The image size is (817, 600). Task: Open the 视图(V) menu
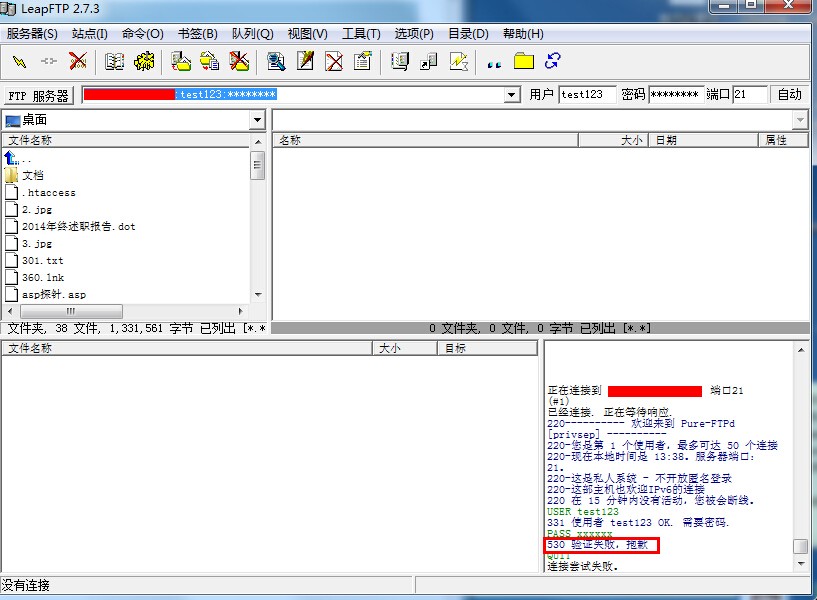(307, 34)
